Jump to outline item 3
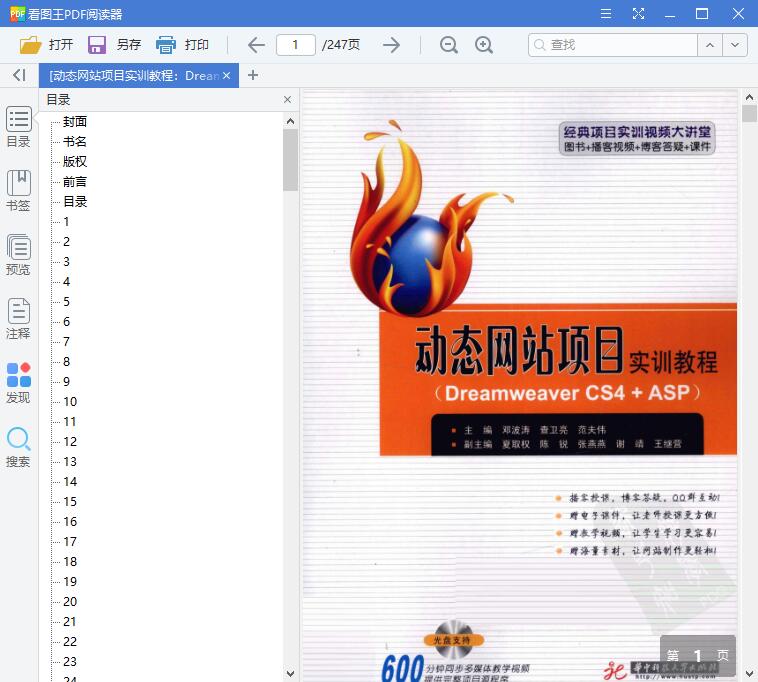Viewport: 758px width, 682px height. coord(67,261)
